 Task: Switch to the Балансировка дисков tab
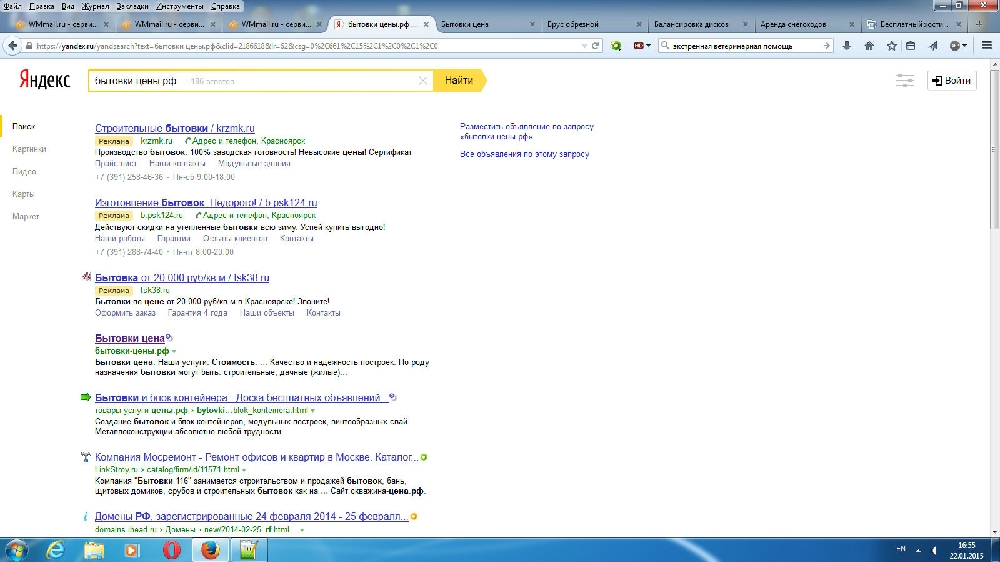click(700, 24)
